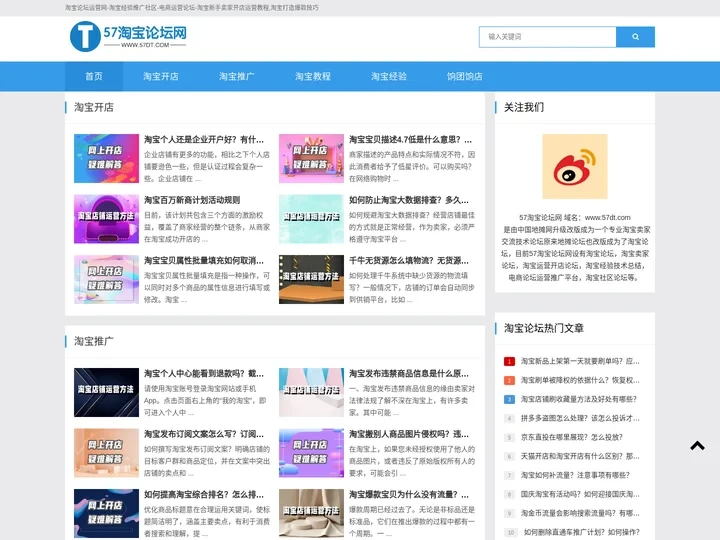Viewport: 720px width, 540px height.
Task: Open article 淘宝宝贝描述4.7低是什么意思
Action: point(410,140)
